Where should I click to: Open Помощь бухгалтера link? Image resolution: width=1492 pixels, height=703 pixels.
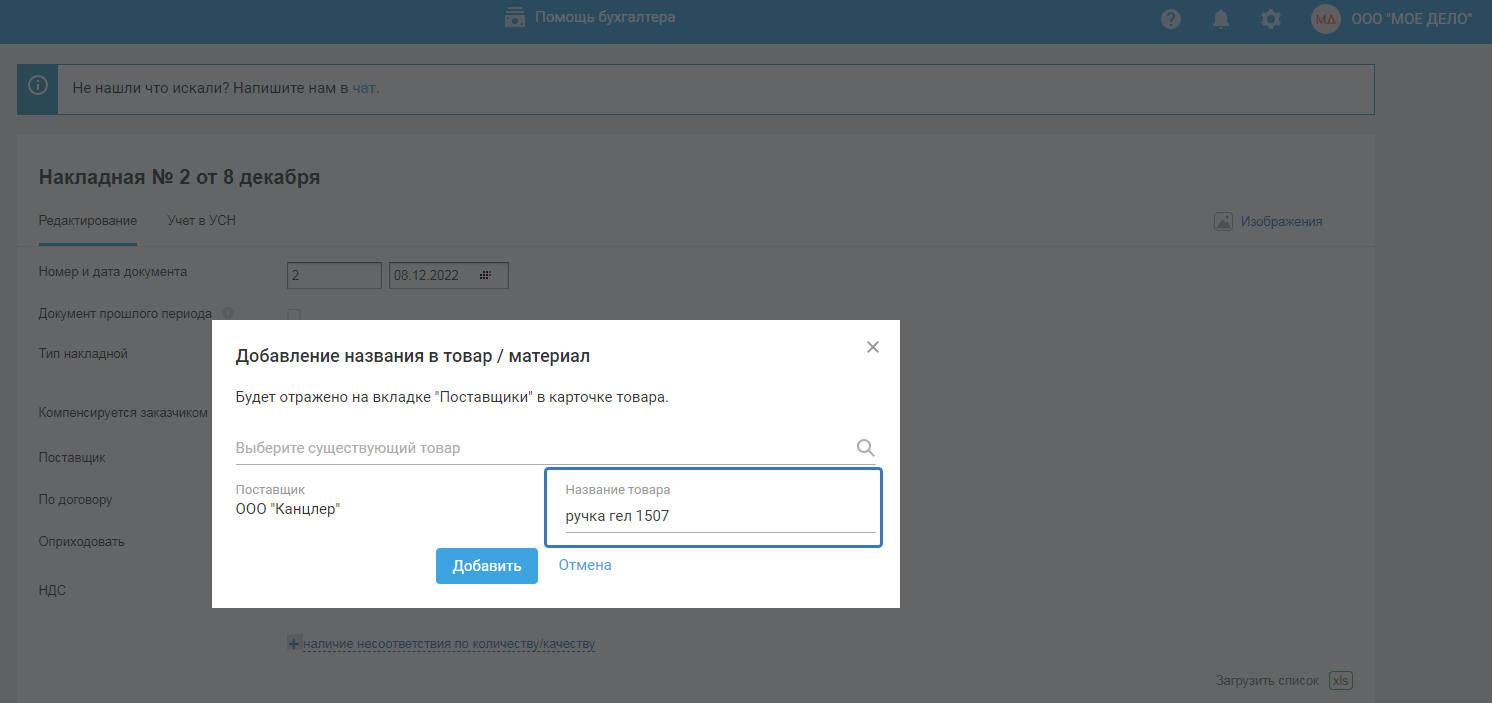click(605, 17)
